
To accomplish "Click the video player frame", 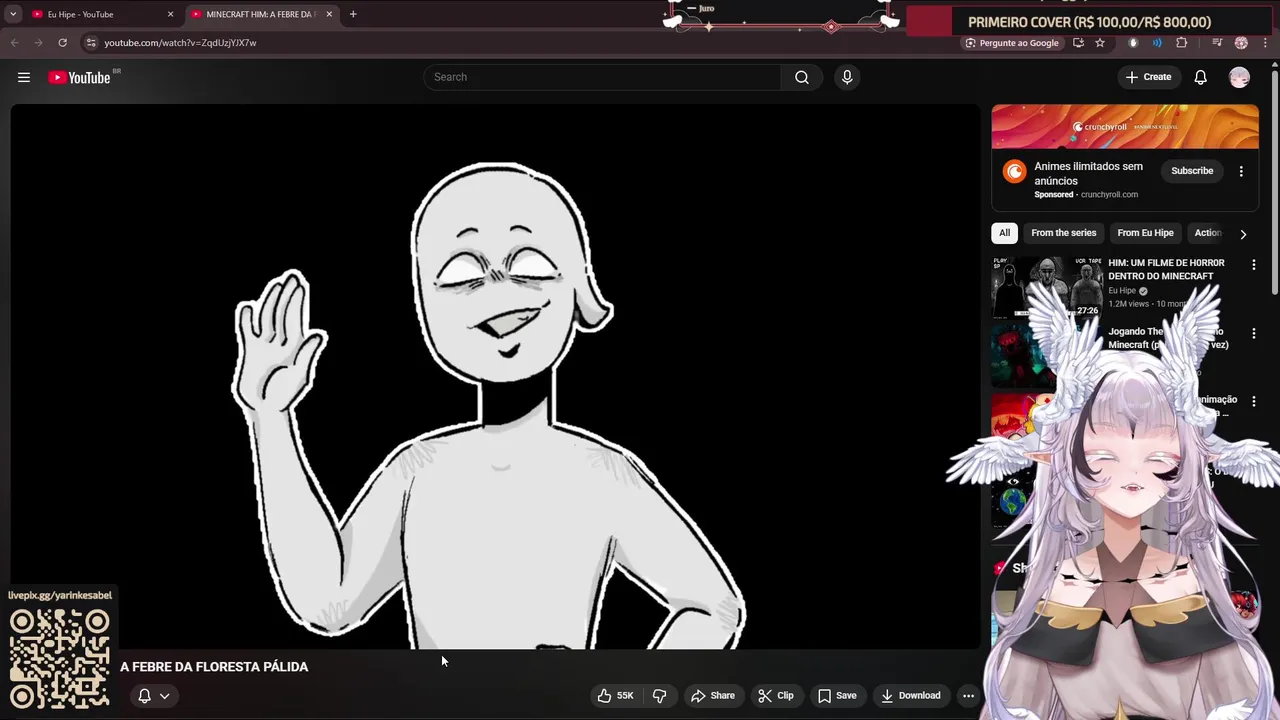I will click(x=496, y=378).
